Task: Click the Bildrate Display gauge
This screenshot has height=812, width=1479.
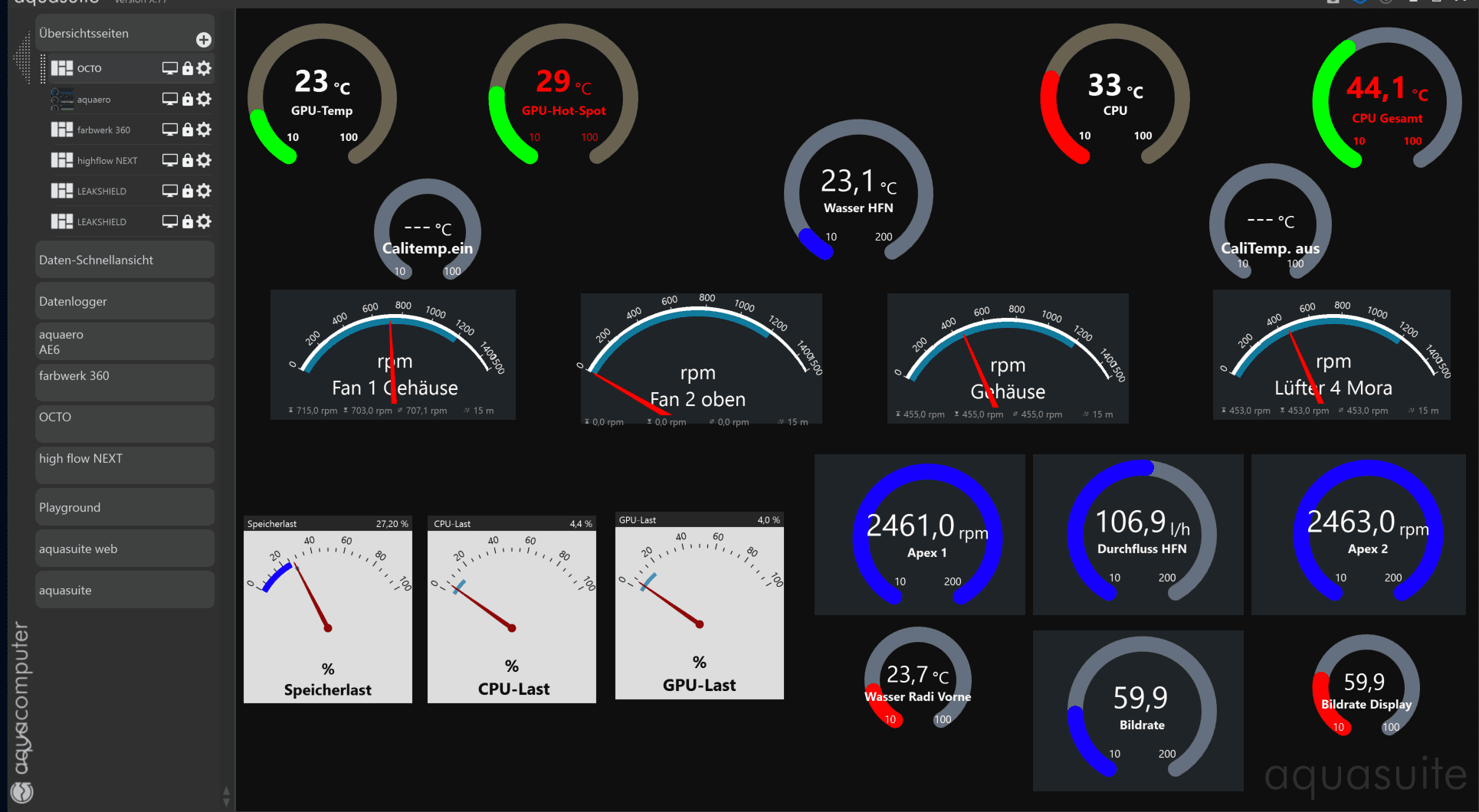Action: tap(1366, 686)
